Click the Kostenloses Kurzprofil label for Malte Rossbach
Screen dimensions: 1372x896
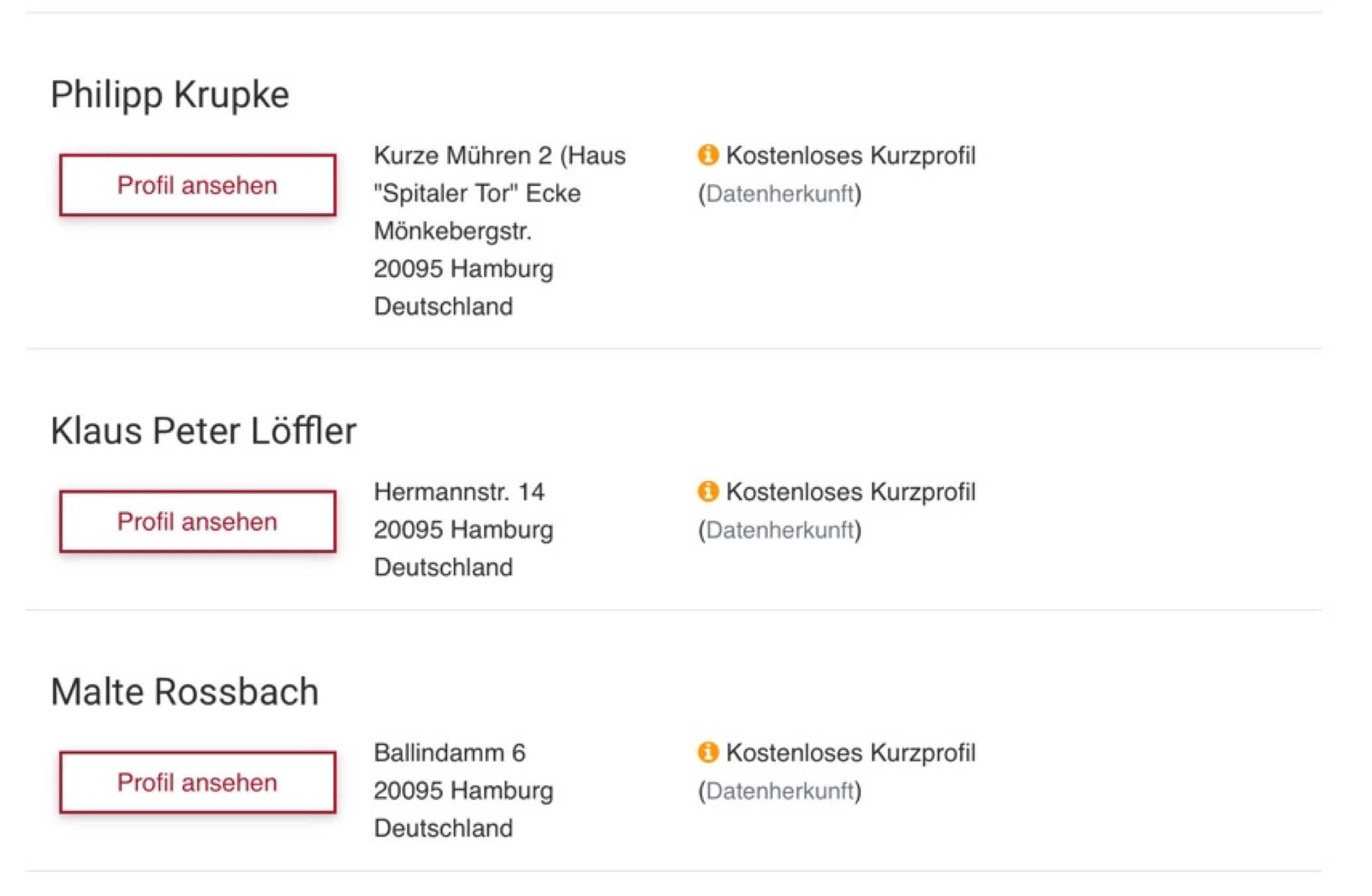[850, 752]
